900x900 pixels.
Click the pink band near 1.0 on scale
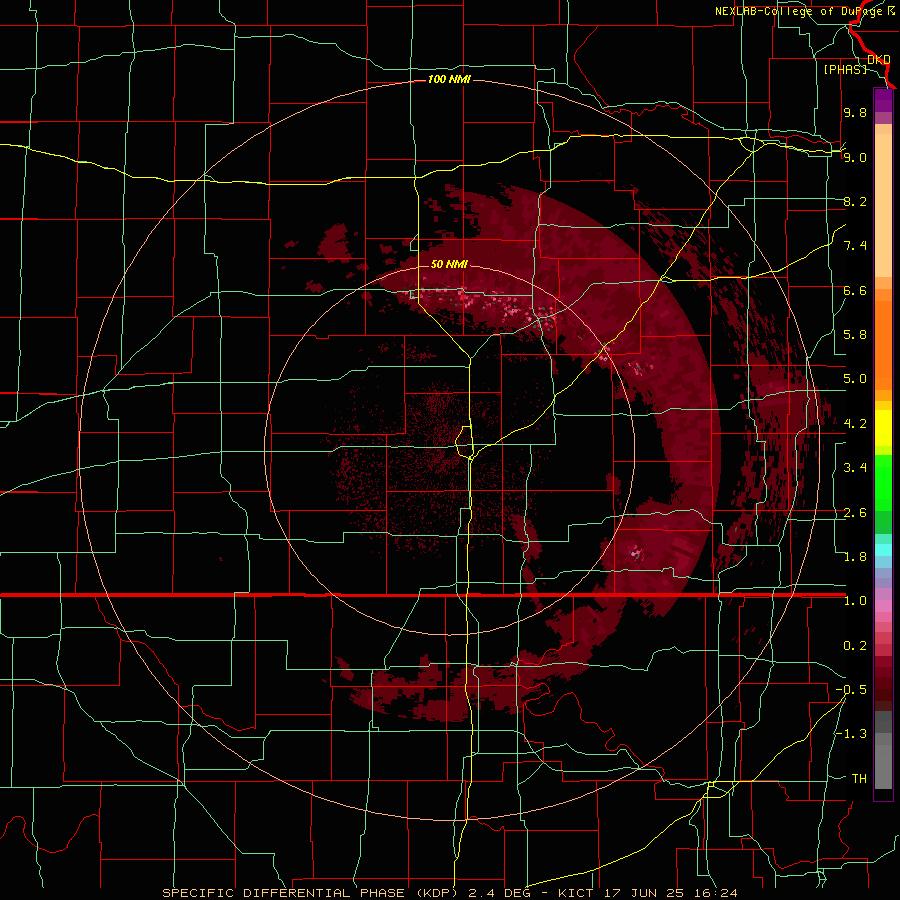coord(883,606)
